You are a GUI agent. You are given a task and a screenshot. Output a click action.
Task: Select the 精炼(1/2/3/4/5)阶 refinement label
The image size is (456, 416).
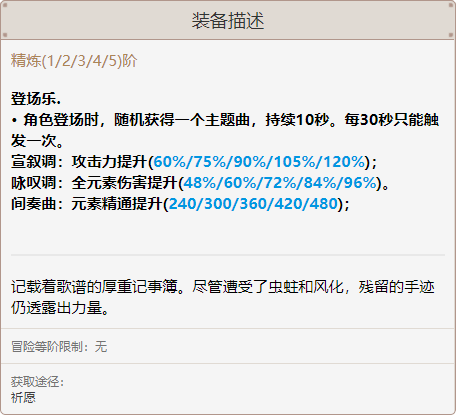(74, 61)
